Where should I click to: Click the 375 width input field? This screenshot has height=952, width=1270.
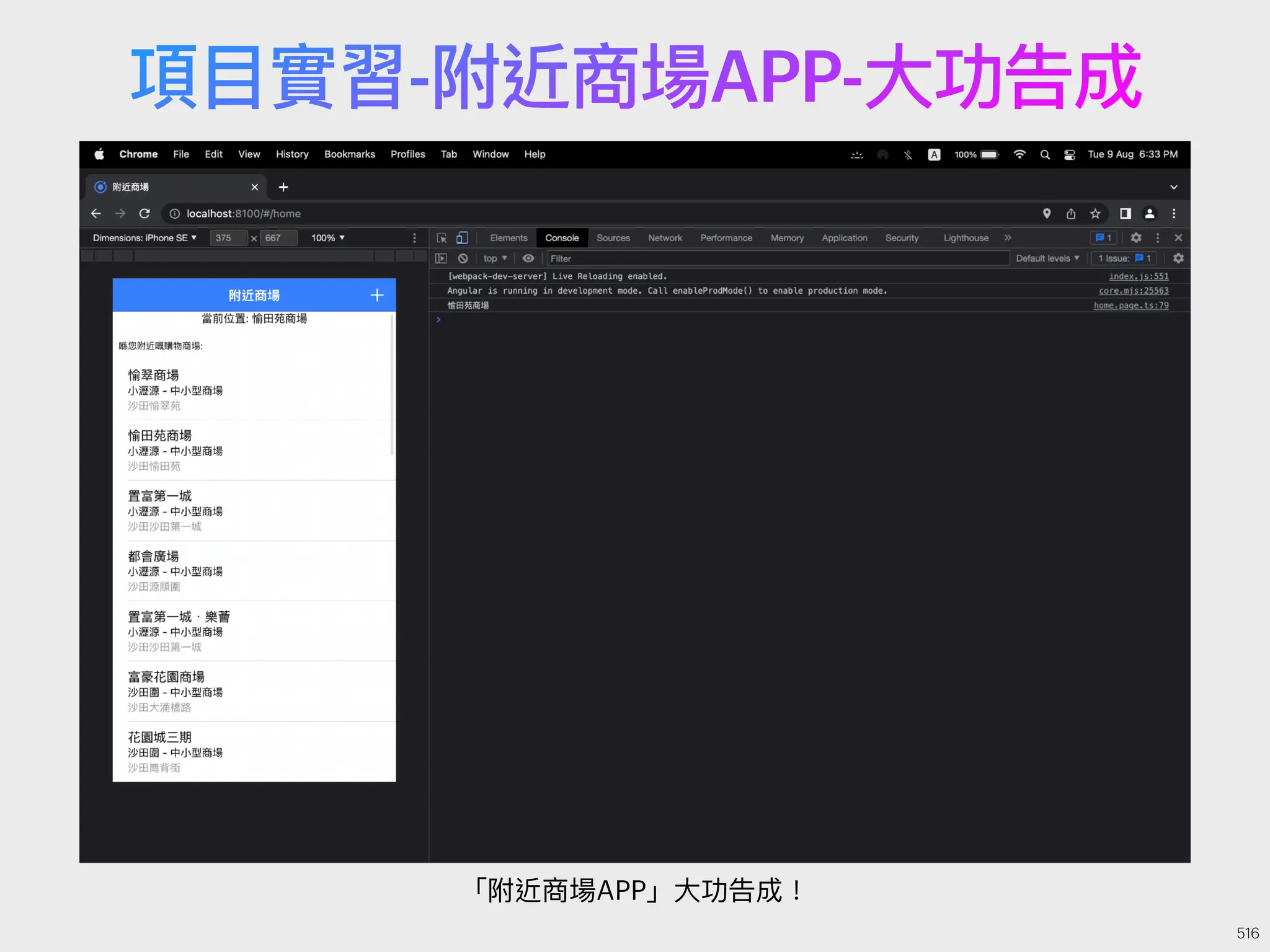229,238
